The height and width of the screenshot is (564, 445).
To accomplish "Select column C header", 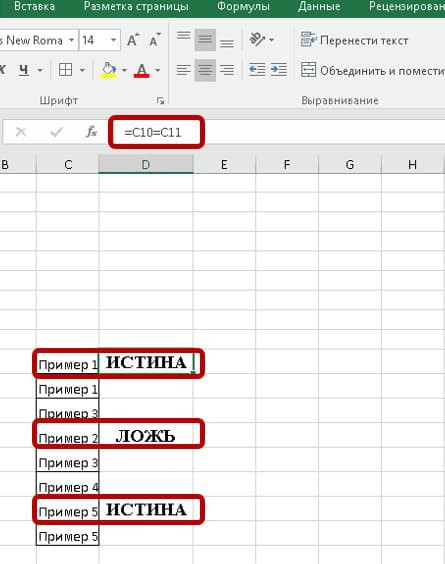I will click(68, 165).
